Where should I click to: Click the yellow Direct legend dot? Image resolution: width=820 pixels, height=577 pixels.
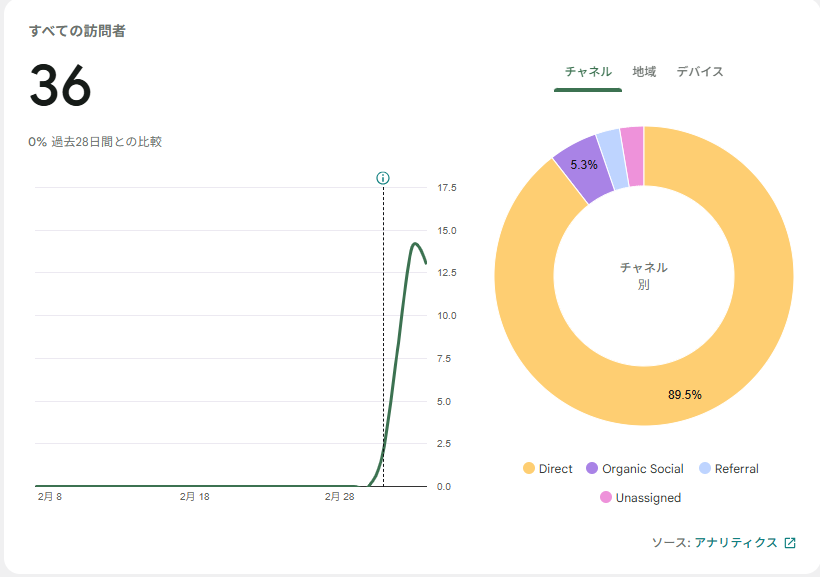[x=529, y=469]
